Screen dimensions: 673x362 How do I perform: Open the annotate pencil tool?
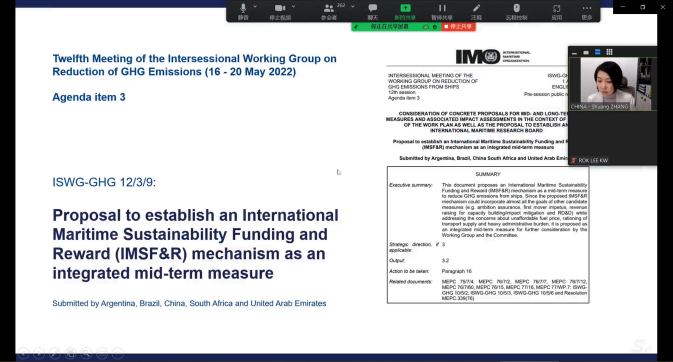[476, 11]
